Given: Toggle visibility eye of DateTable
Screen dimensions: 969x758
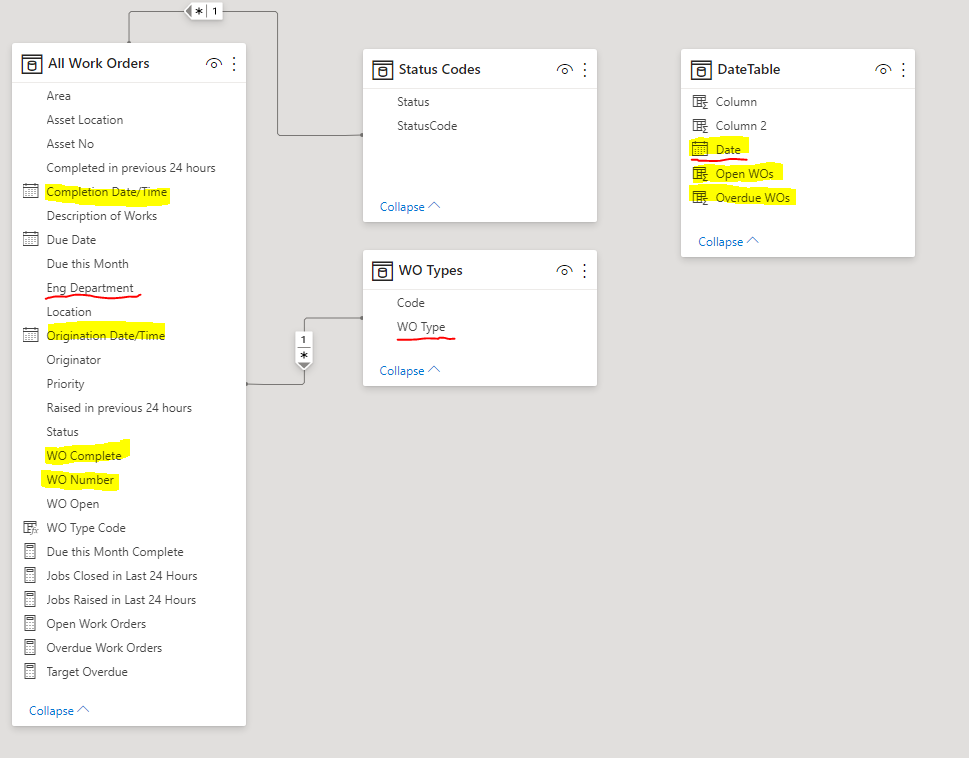Looking at the screenshot, I should [884, 70].
